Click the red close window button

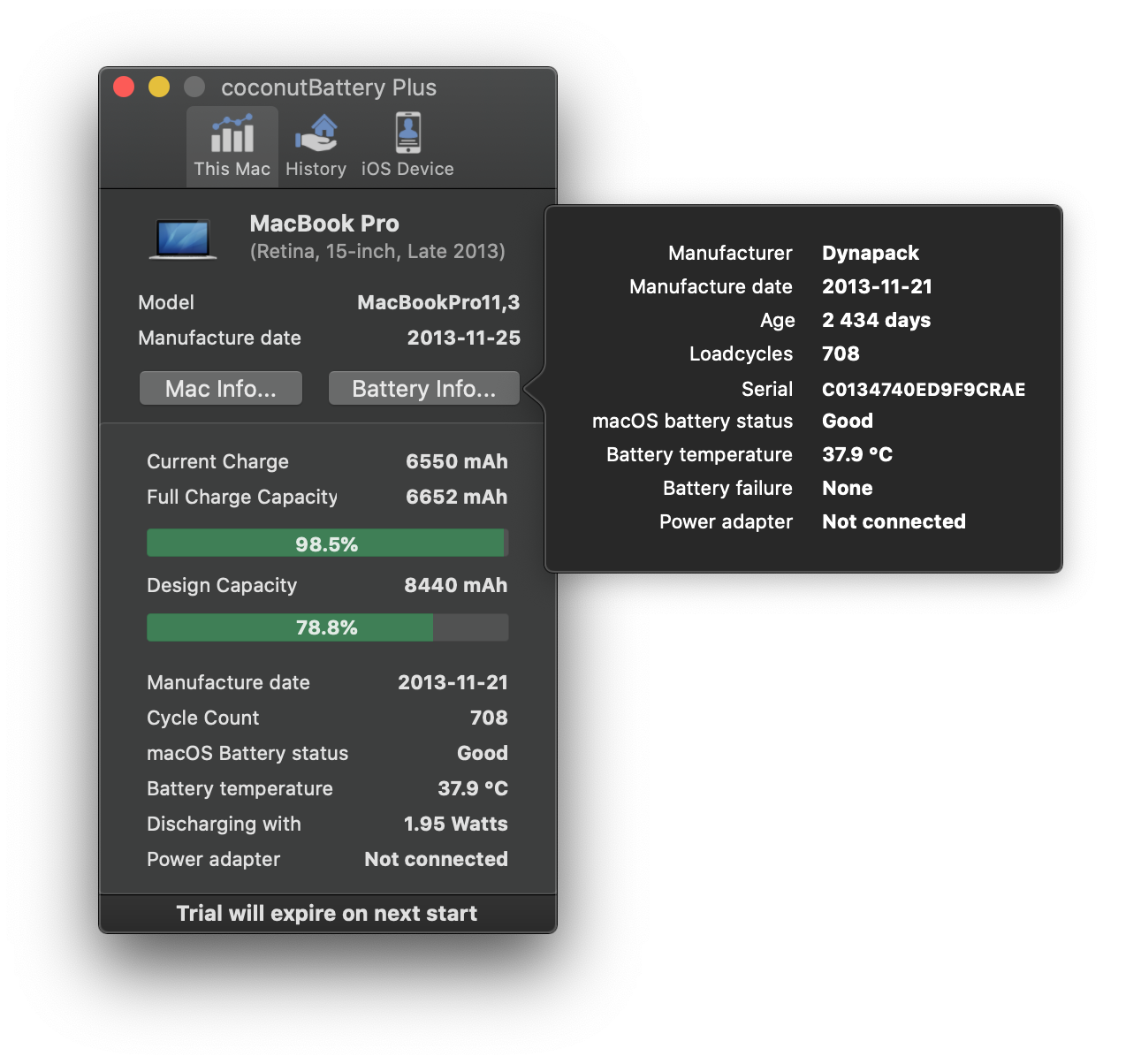pos(124,87)
